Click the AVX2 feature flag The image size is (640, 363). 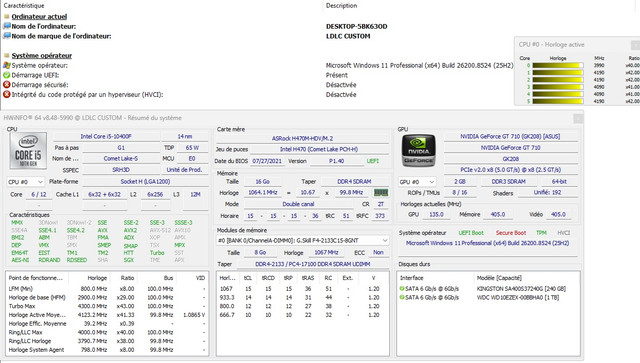131,230
